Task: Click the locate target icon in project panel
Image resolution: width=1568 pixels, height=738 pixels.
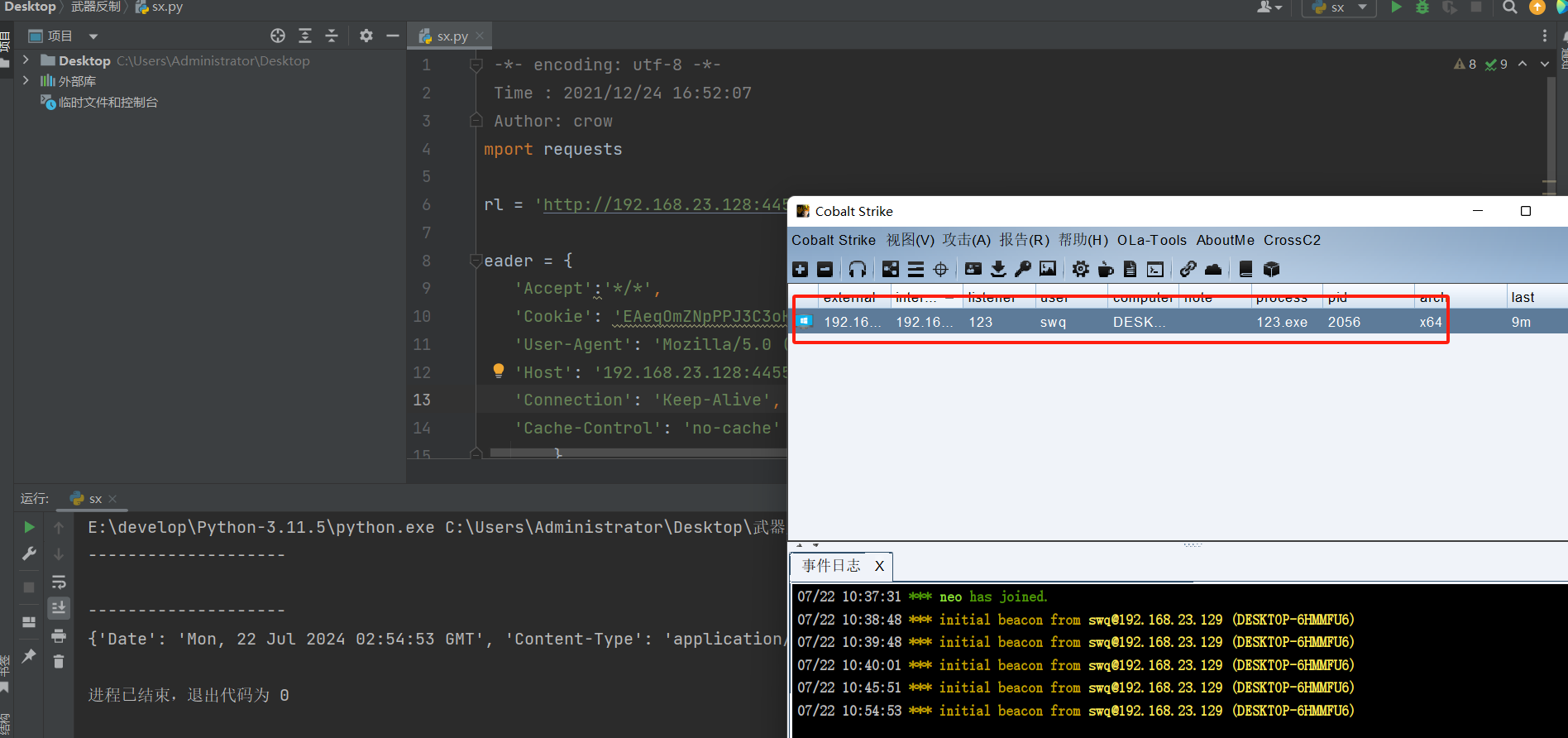Action: [278, 36]
